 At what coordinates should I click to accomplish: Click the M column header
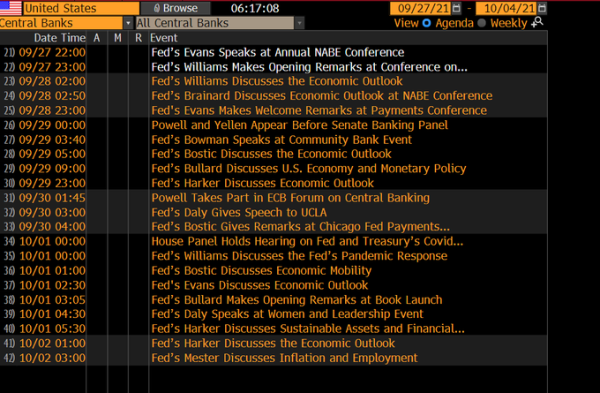(x=117, y=38)
